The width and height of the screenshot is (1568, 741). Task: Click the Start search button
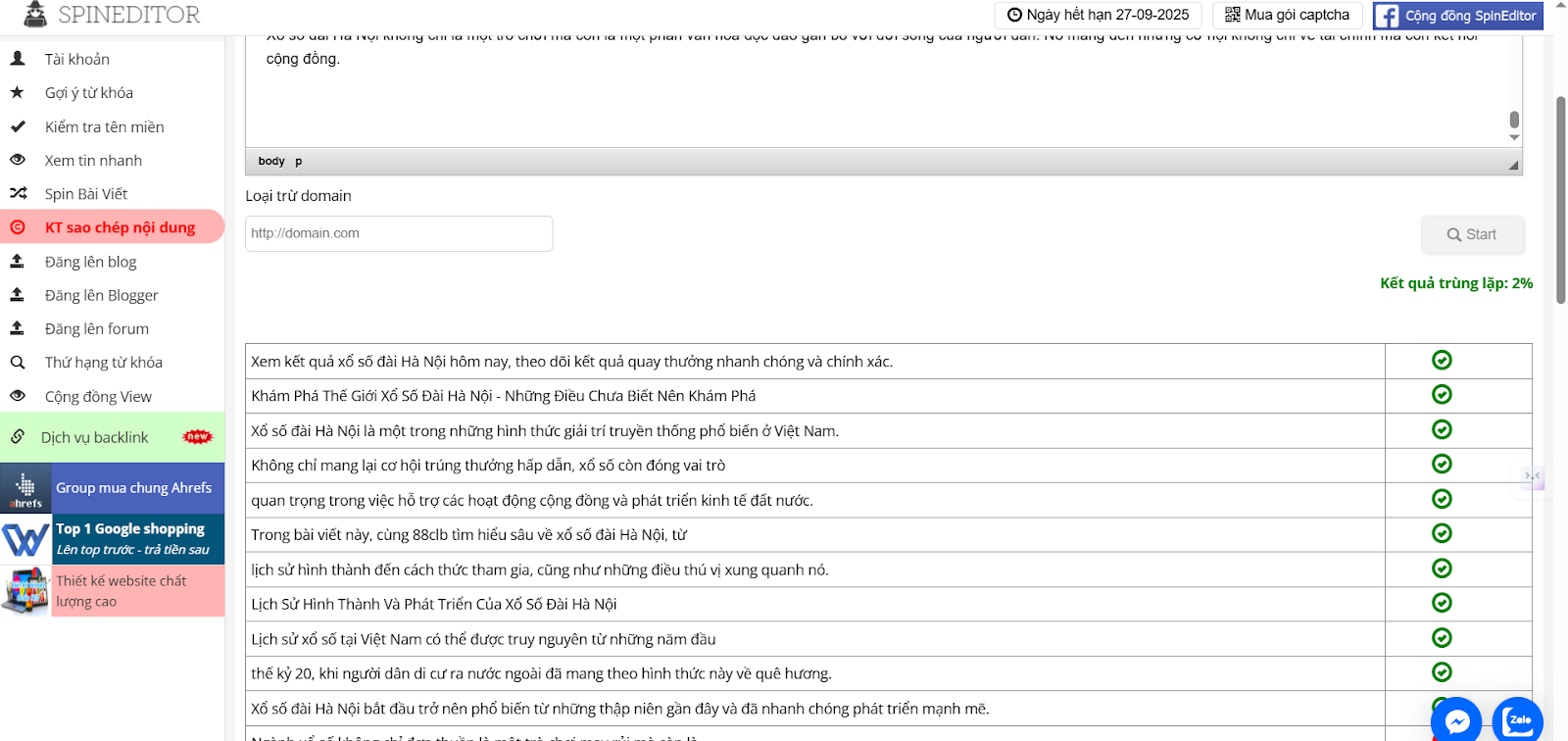[x=1472, y=234]
